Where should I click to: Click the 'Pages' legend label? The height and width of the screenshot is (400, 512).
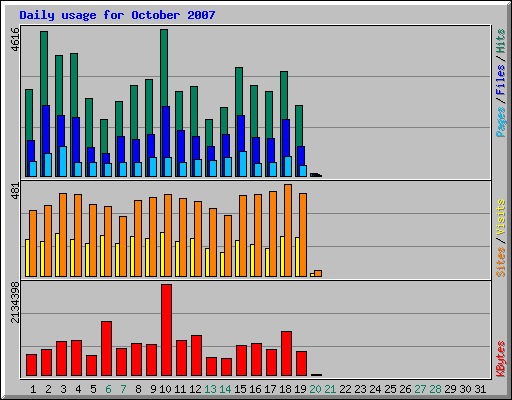(x=500, y=122)
